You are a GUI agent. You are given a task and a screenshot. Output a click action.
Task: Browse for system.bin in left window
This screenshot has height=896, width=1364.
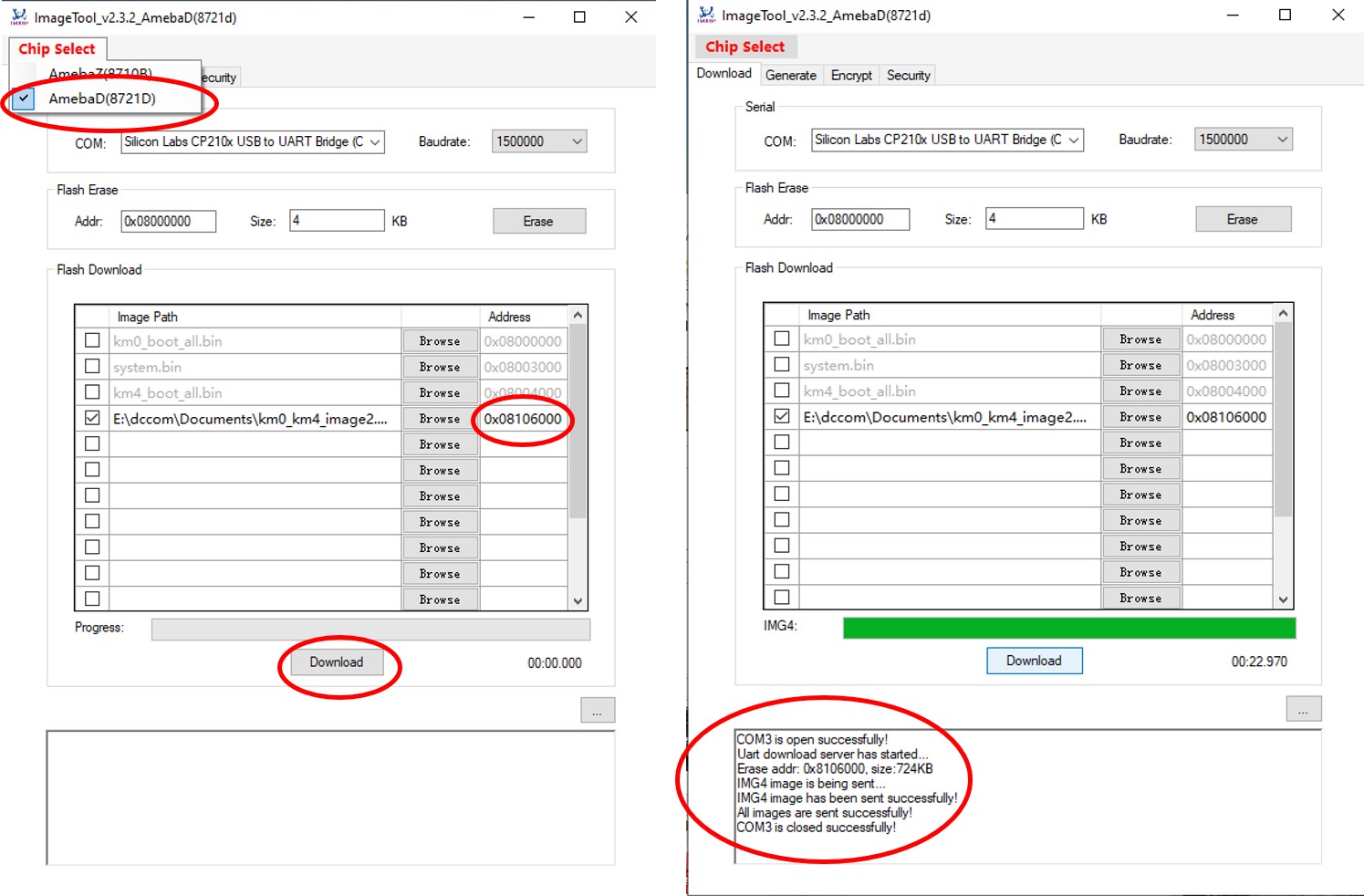coord(440,367)
